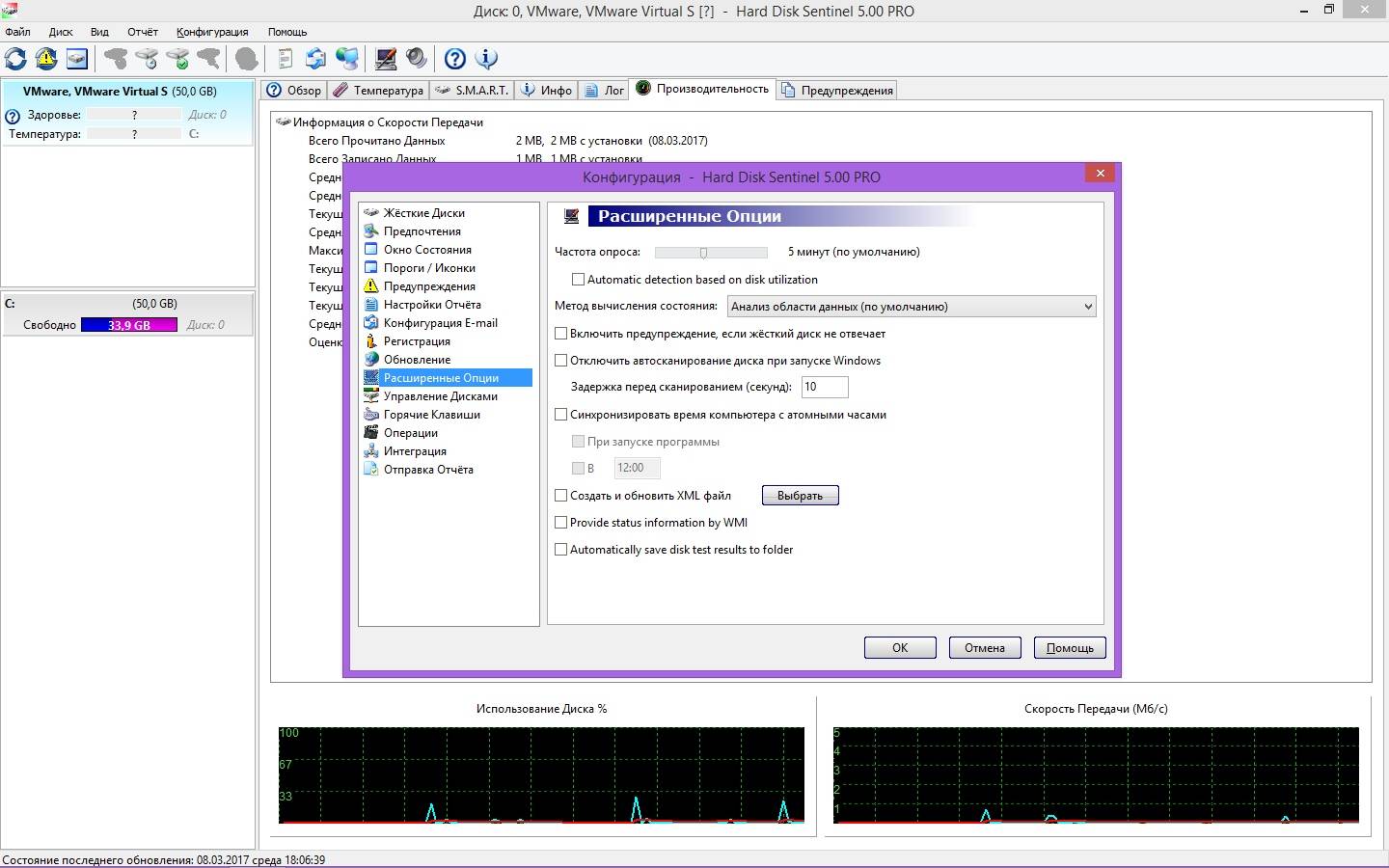Image resolution: width=1389 pixels, height=868 pixels.
Task: Check Включить предупреждение, если жёсткий диск не отвечает
Action: click(x=561, y=334)
